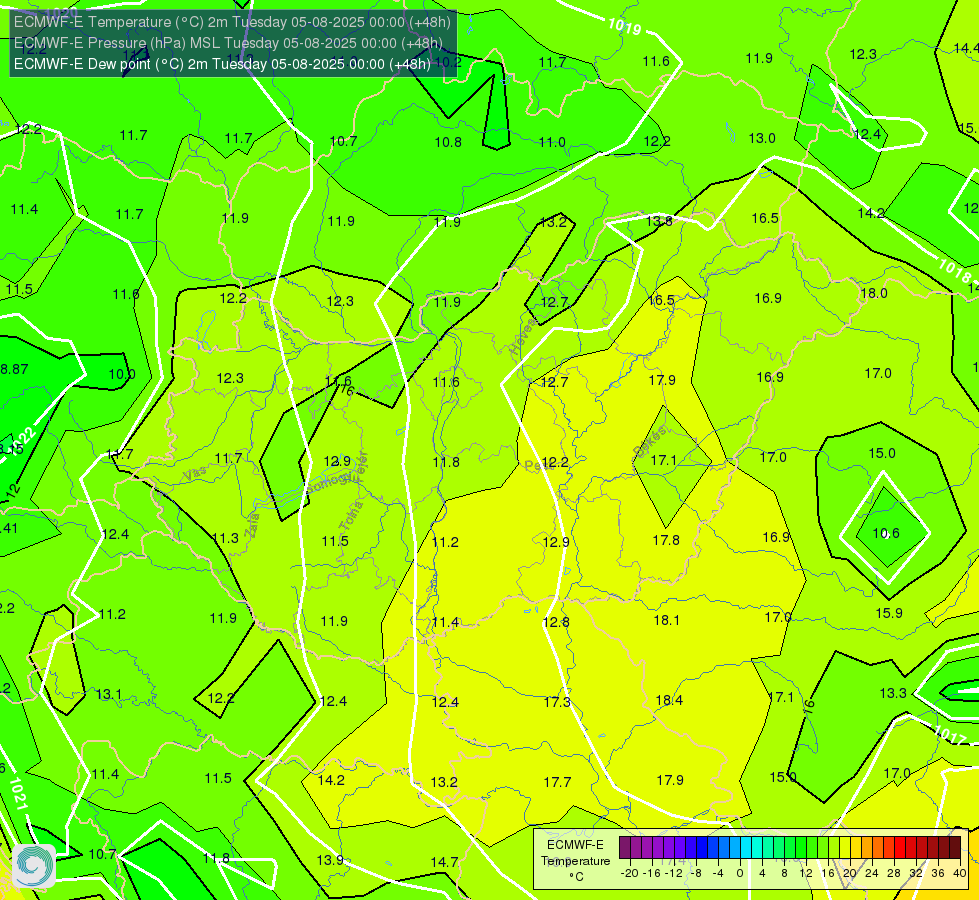This screenshot has width=979, height=900.
Task: Click the ECMWF-E Temperature °C legend title
Action: click(575, 861)
